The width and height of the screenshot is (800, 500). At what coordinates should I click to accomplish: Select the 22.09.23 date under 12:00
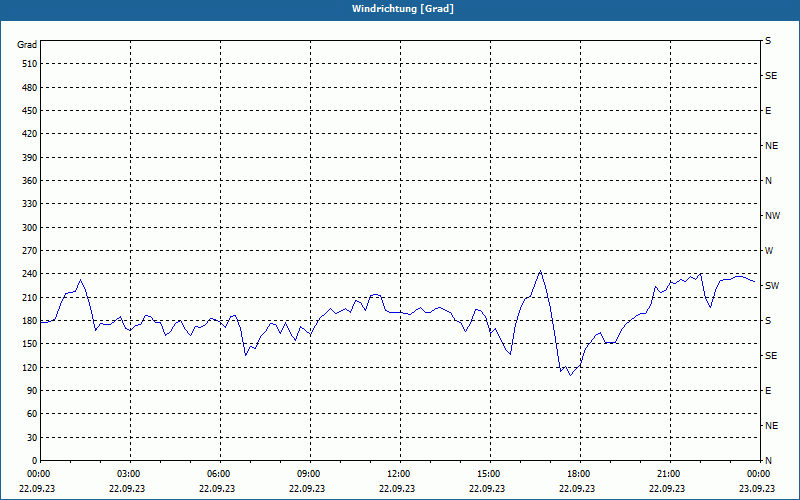tap(397, 488)
